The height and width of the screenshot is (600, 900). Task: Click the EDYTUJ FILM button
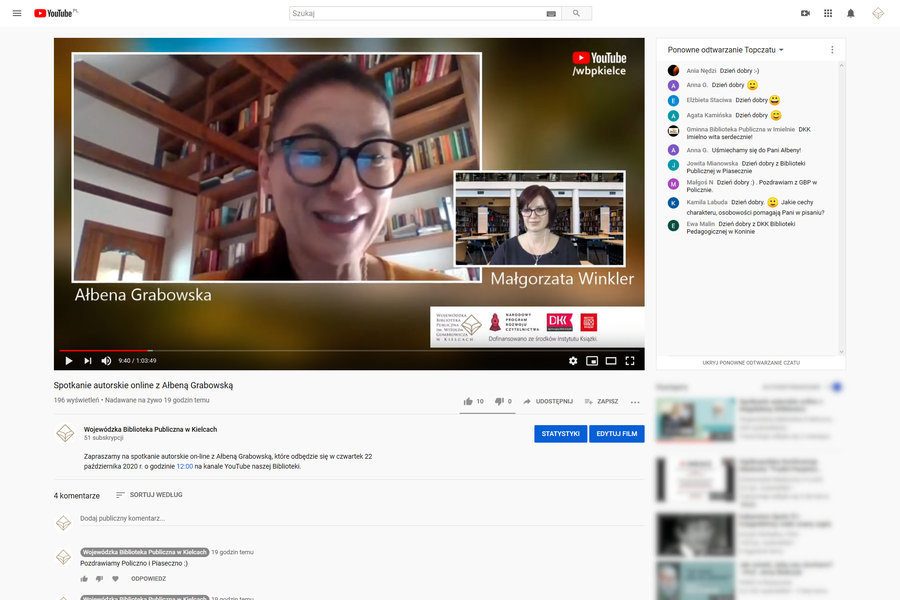[616, 434]
